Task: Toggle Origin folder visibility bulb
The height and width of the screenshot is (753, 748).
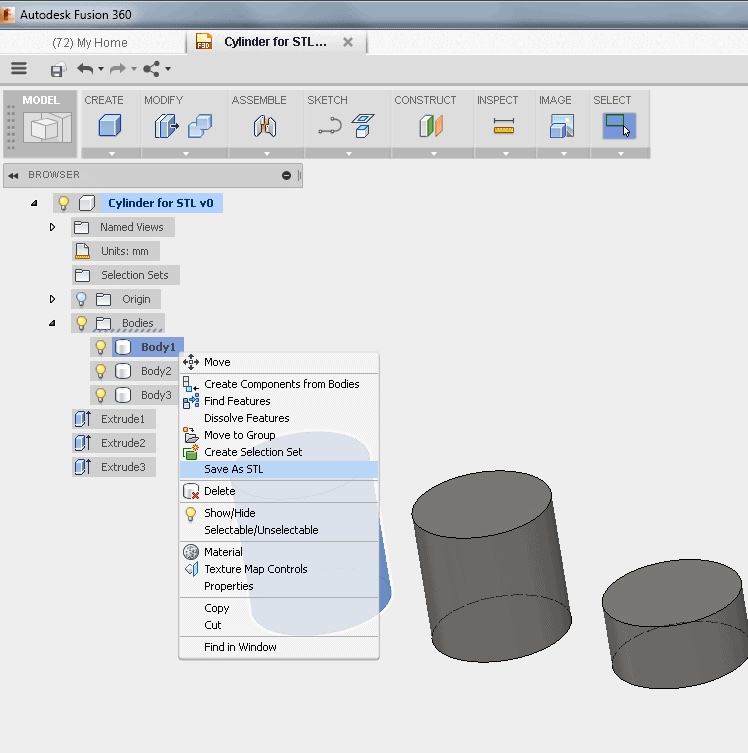Action: coord(81,299)
